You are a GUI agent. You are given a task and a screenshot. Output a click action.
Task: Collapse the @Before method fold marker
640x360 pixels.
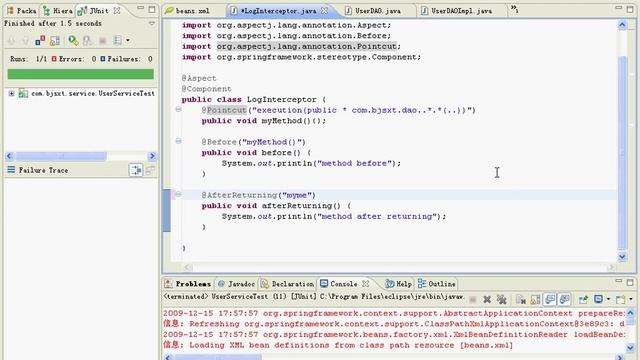click(x=178, y=141)
